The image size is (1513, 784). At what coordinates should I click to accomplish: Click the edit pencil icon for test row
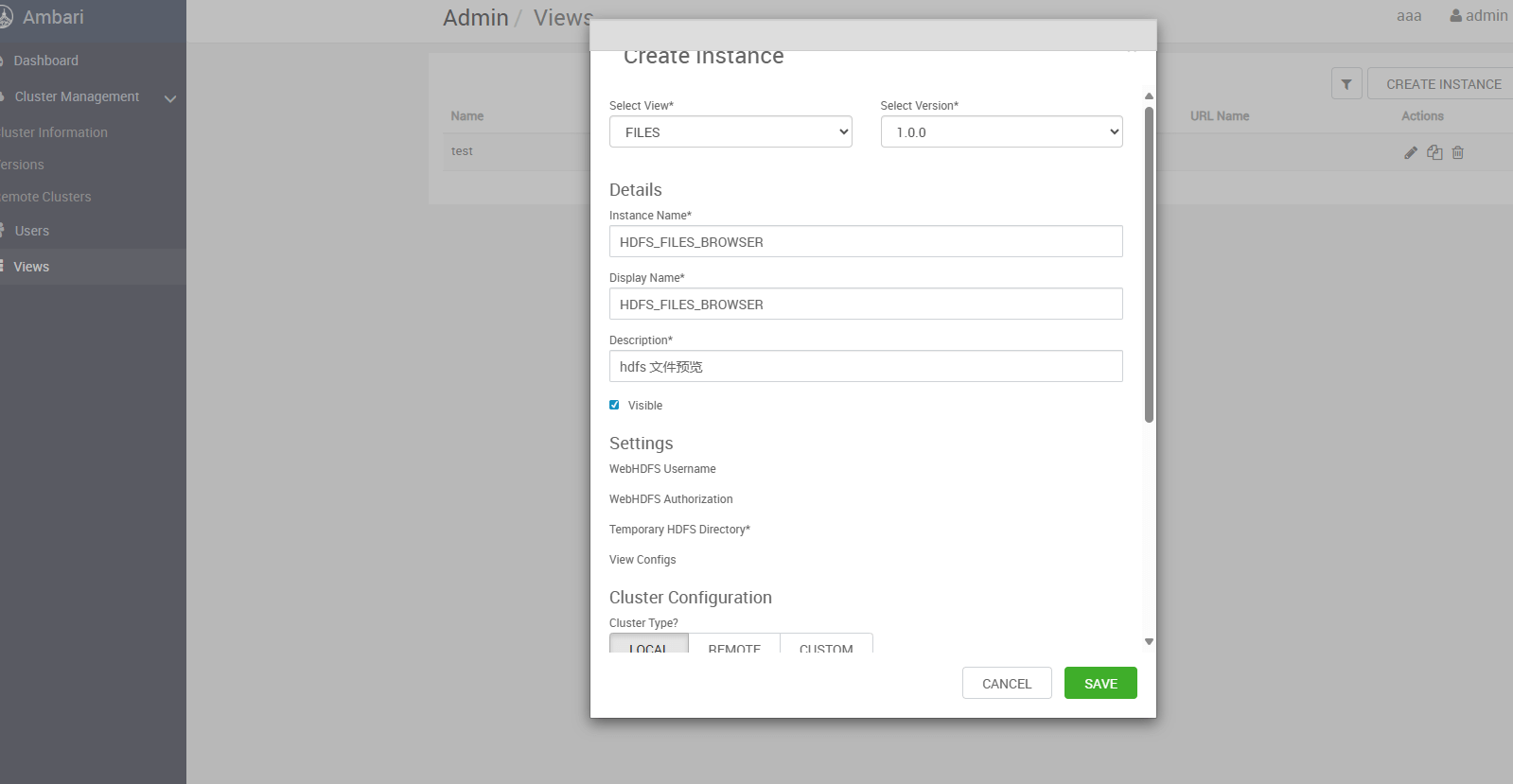(1410, 152)
